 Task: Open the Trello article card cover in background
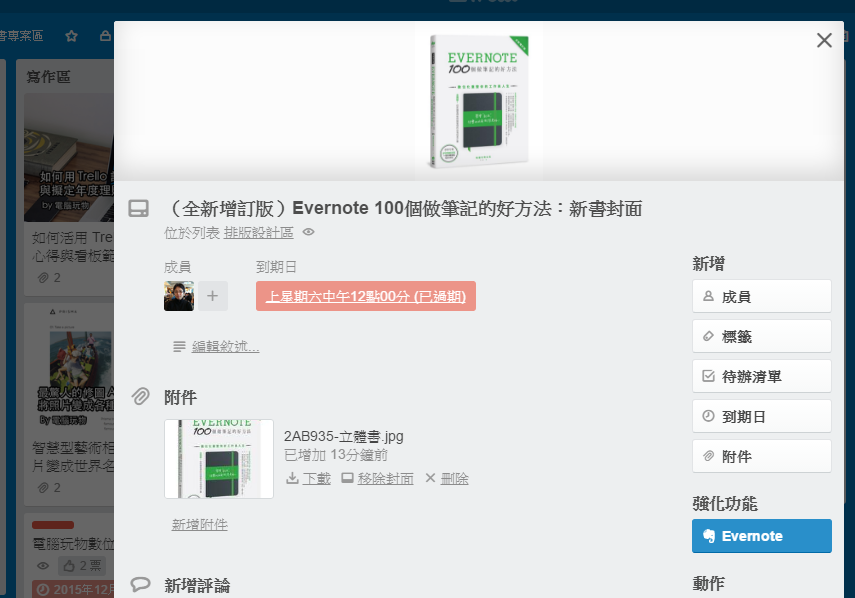69,157
